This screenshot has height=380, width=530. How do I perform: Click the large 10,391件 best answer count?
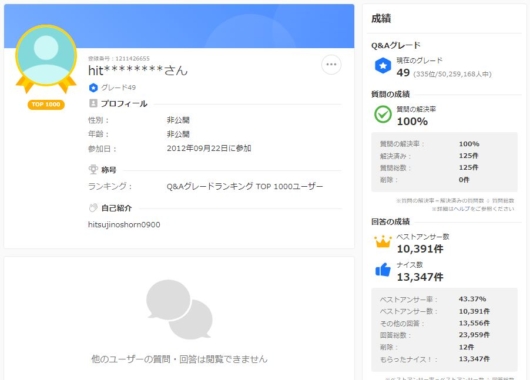420,249
